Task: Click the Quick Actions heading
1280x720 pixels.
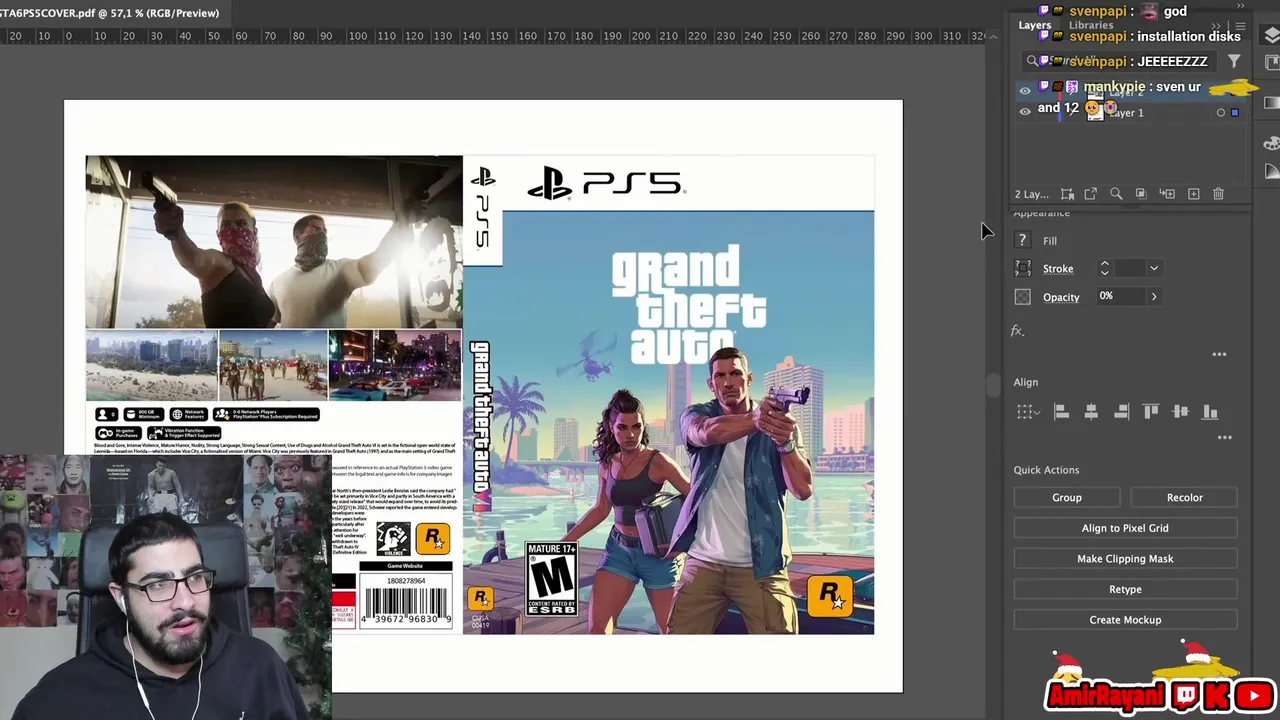Action: click(x=1046, y=470)
